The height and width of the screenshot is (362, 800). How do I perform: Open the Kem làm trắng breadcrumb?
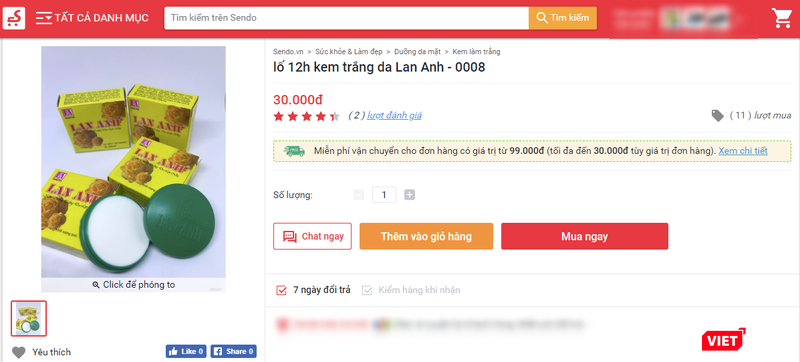(477, 51)
